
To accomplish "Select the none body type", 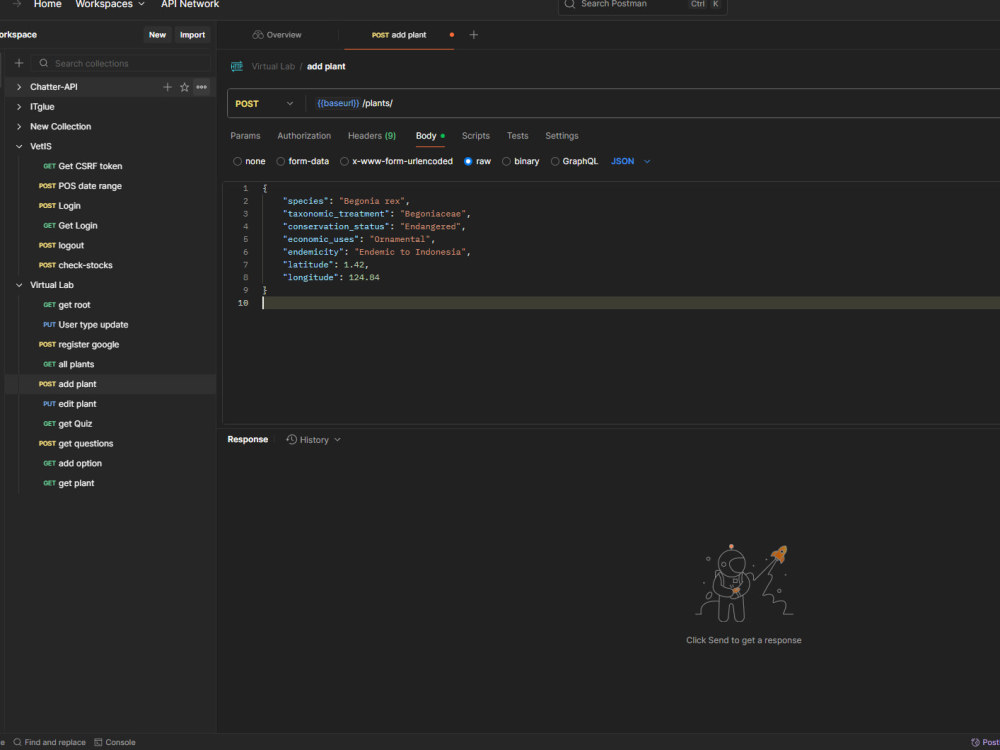I will 237,161.
